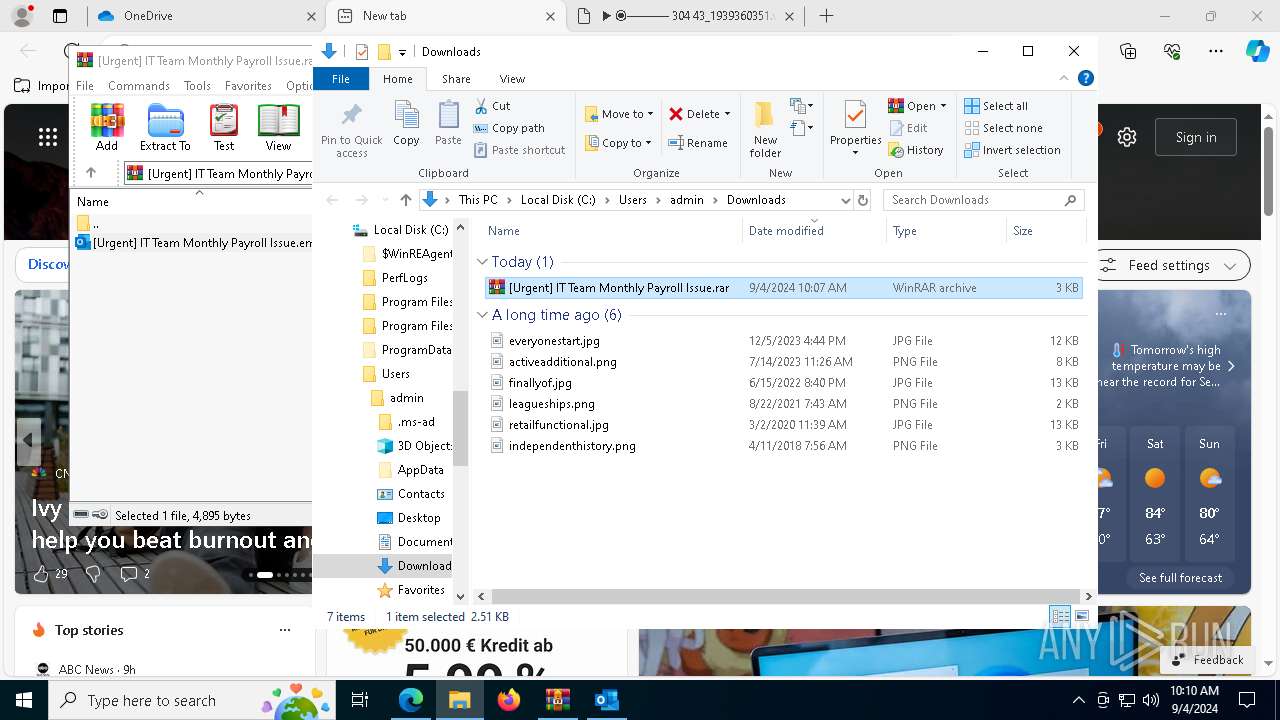The image size is (1280, 720).
Task: Select the Payroll Issue .eml file in WinRAR
Action: pyautogui.click(x=194, y=243)
